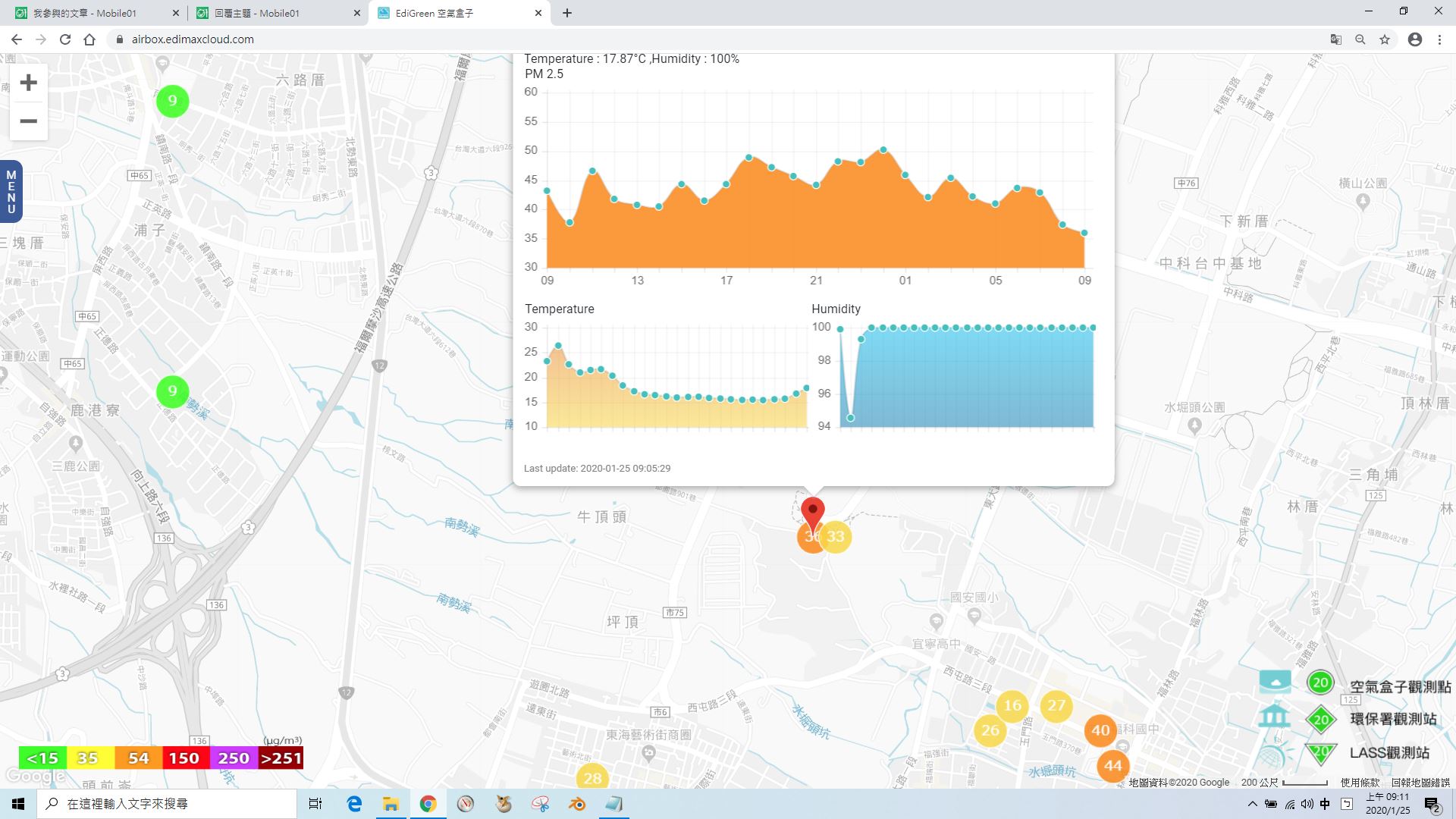Click the 空氣盒子觀測點 legend label
The height and width of the screenshot is (819, 1456).
[1401, 686]
